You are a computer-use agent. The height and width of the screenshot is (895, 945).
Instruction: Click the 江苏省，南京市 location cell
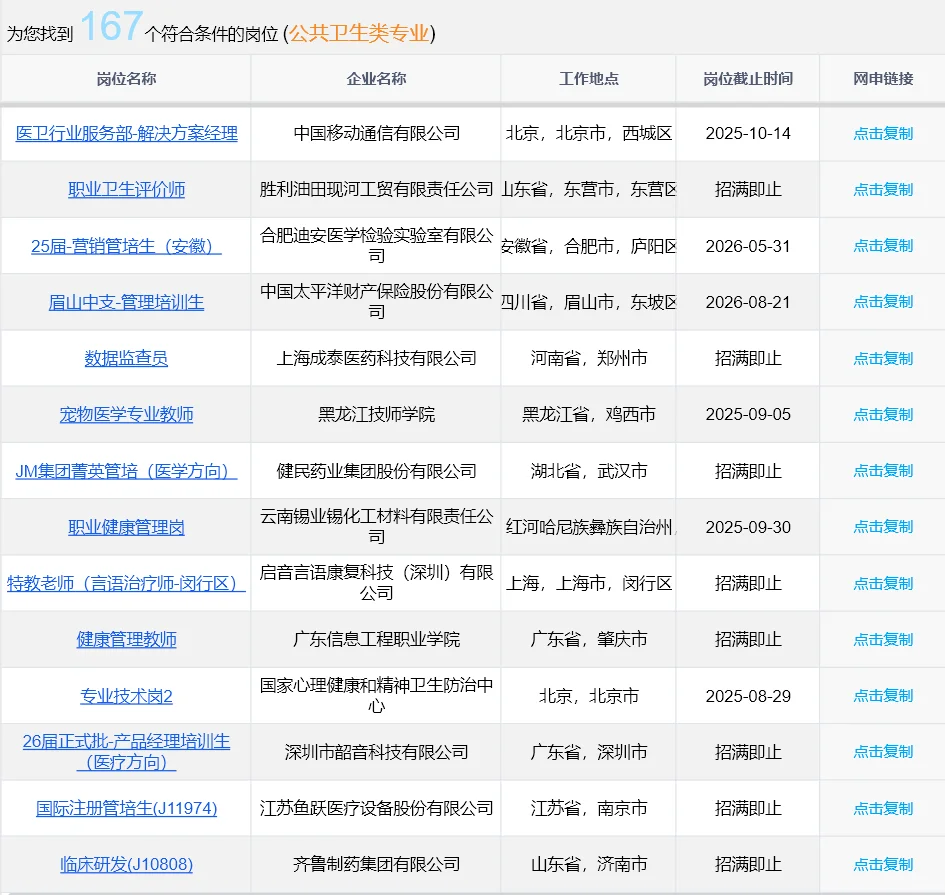point(589,808)
